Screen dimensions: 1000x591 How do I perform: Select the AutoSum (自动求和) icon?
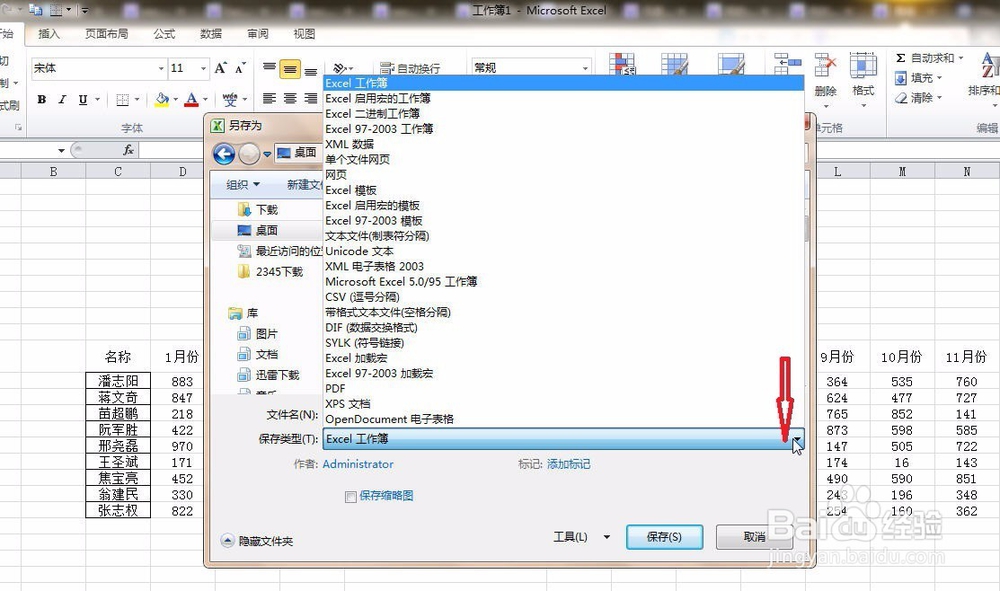(x=899, y=58)
